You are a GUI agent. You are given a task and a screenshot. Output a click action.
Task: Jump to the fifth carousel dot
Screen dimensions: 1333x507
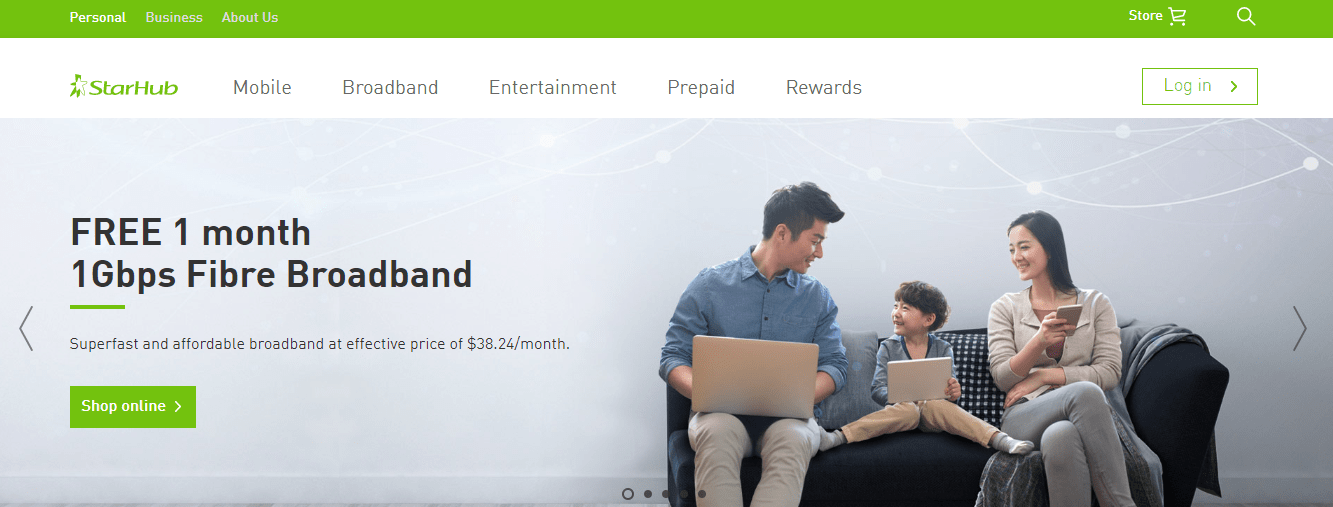pyautogui.click(x=702, y=494)
